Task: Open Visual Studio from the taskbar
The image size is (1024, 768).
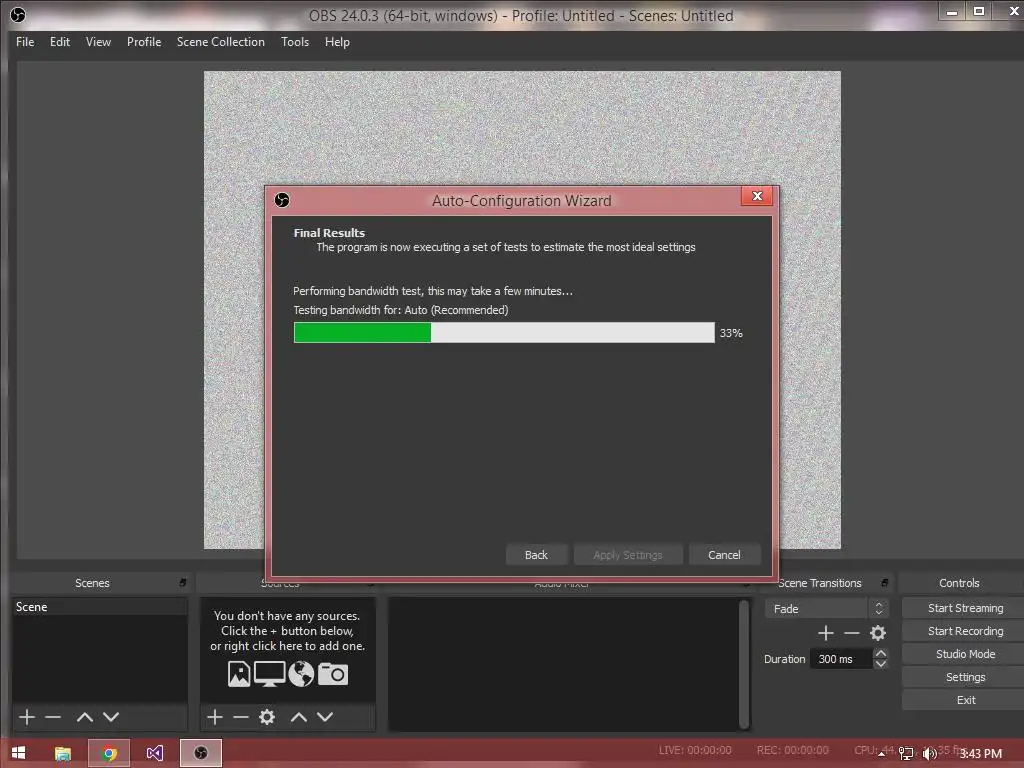Action: (x=155, y=753)
